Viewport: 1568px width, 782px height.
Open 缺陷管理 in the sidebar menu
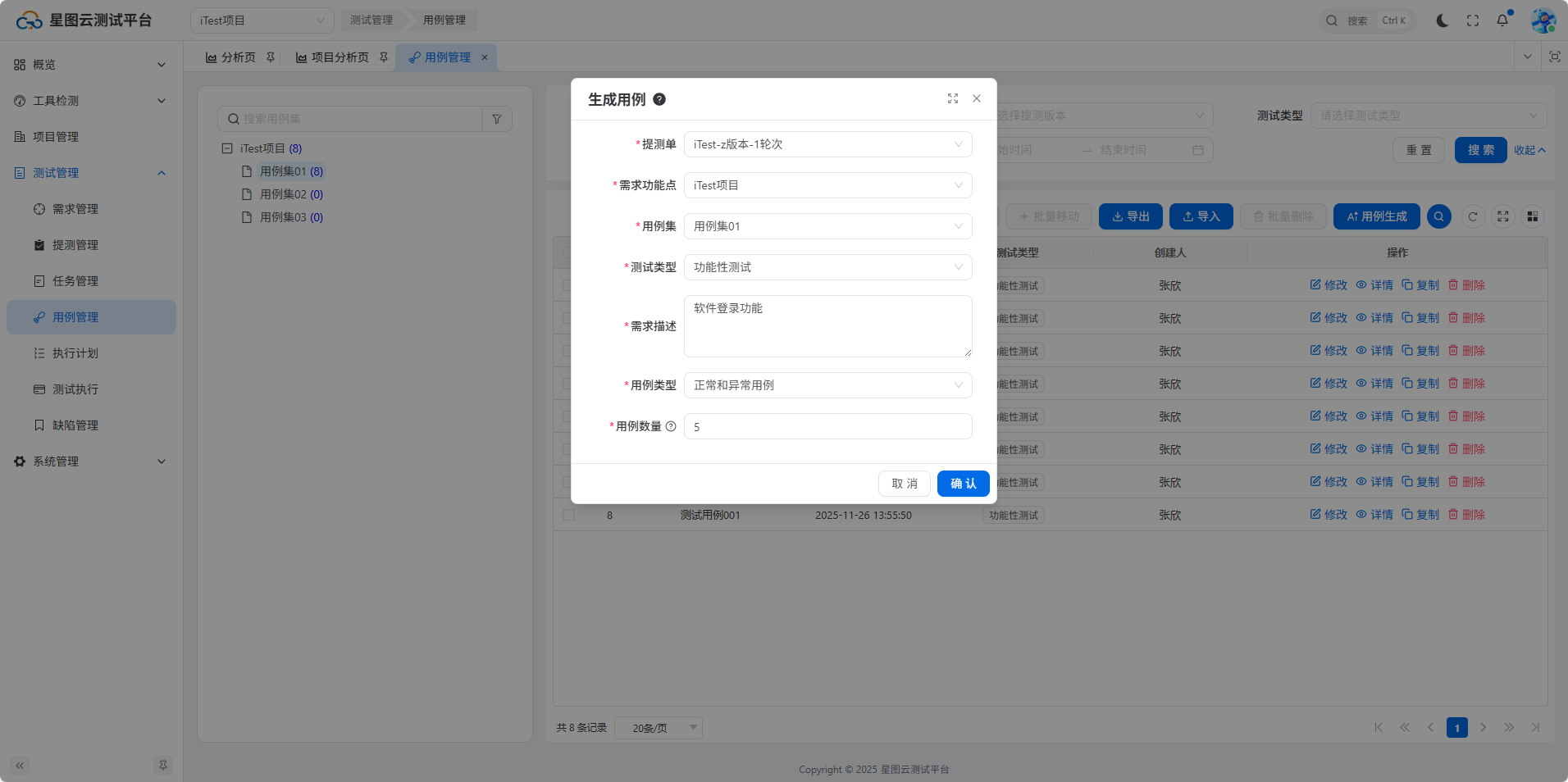[75, 425]
